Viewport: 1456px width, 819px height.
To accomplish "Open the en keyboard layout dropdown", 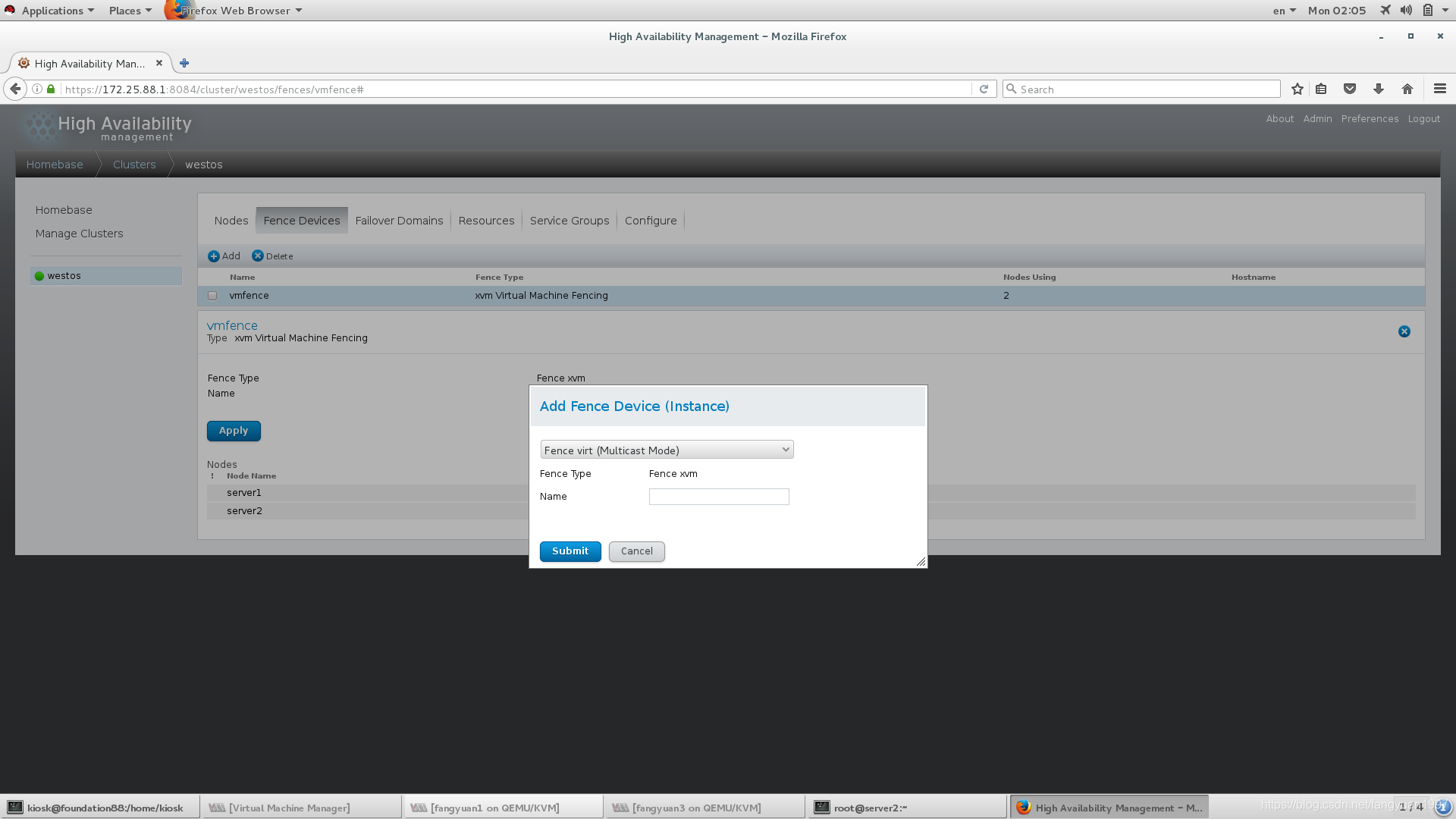I will pyautogui.click(x=1284, y=11).
